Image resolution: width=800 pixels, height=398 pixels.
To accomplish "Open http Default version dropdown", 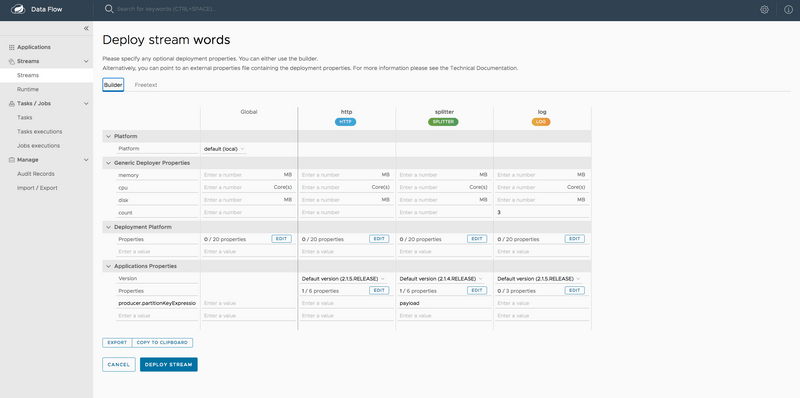I will [x=343, y=279].
